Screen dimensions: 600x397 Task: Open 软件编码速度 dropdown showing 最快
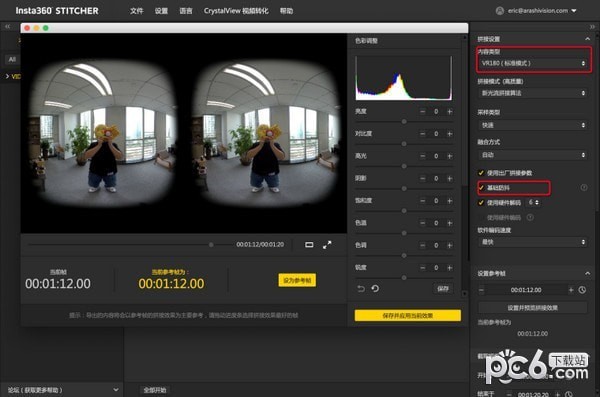533,242
